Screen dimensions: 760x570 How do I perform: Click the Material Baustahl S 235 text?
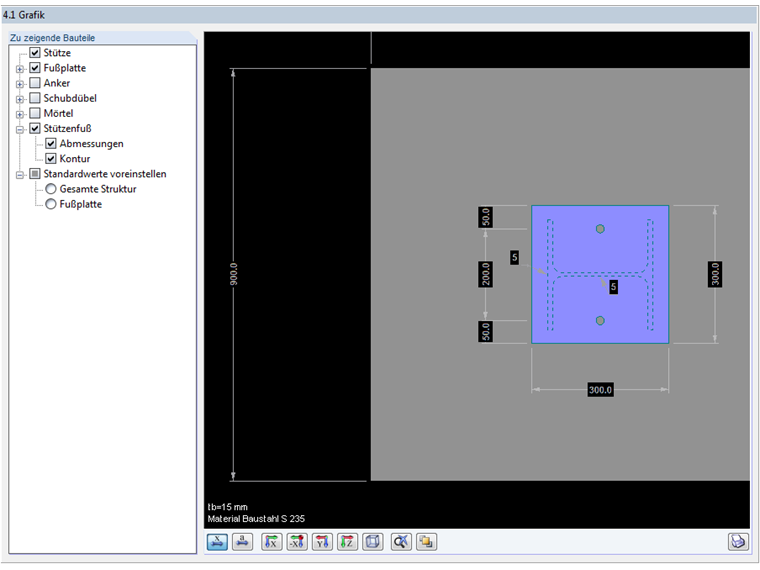[x=256, y=519]
